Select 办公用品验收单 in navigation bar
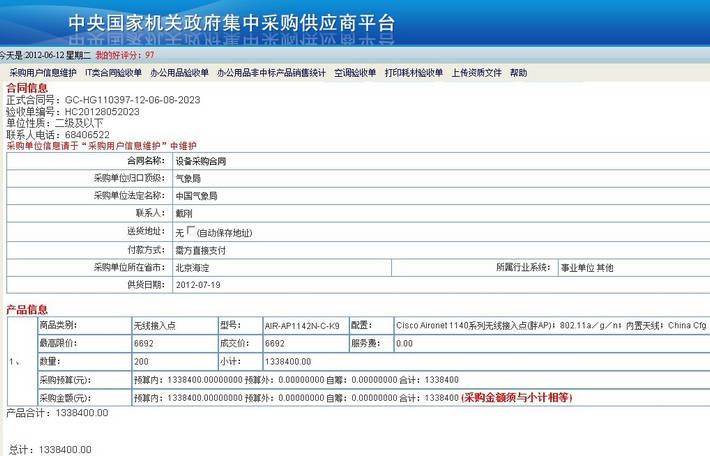 (180, 73)
